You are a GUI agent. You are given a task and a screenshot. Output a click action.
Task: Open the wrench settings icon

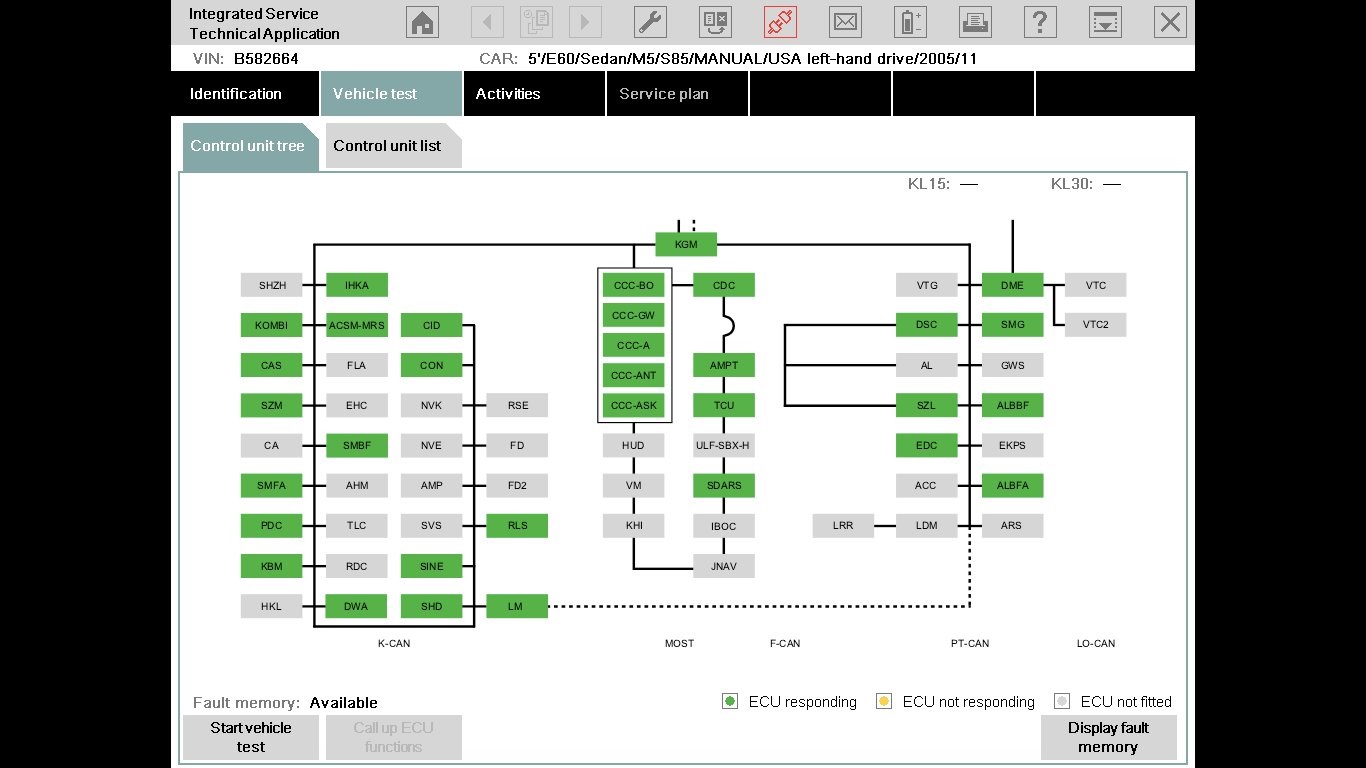[650, 22]
